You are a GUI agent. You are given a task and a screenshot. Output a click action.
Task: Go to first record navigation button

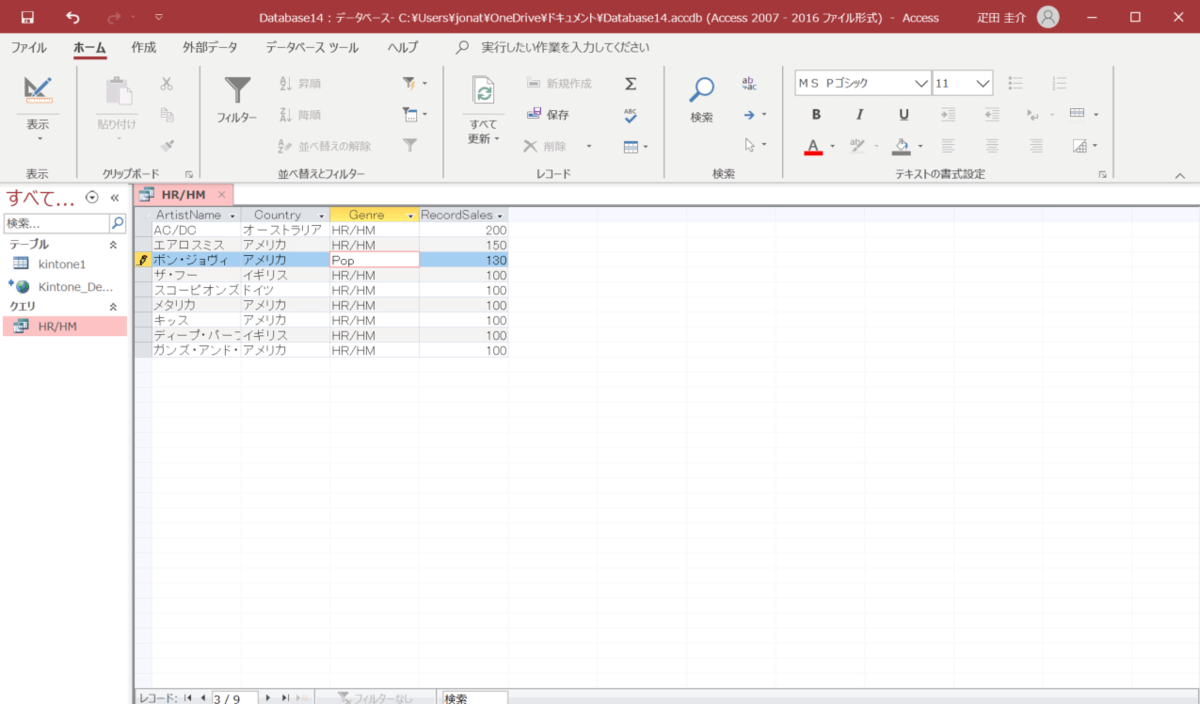(x=188, y=698)
